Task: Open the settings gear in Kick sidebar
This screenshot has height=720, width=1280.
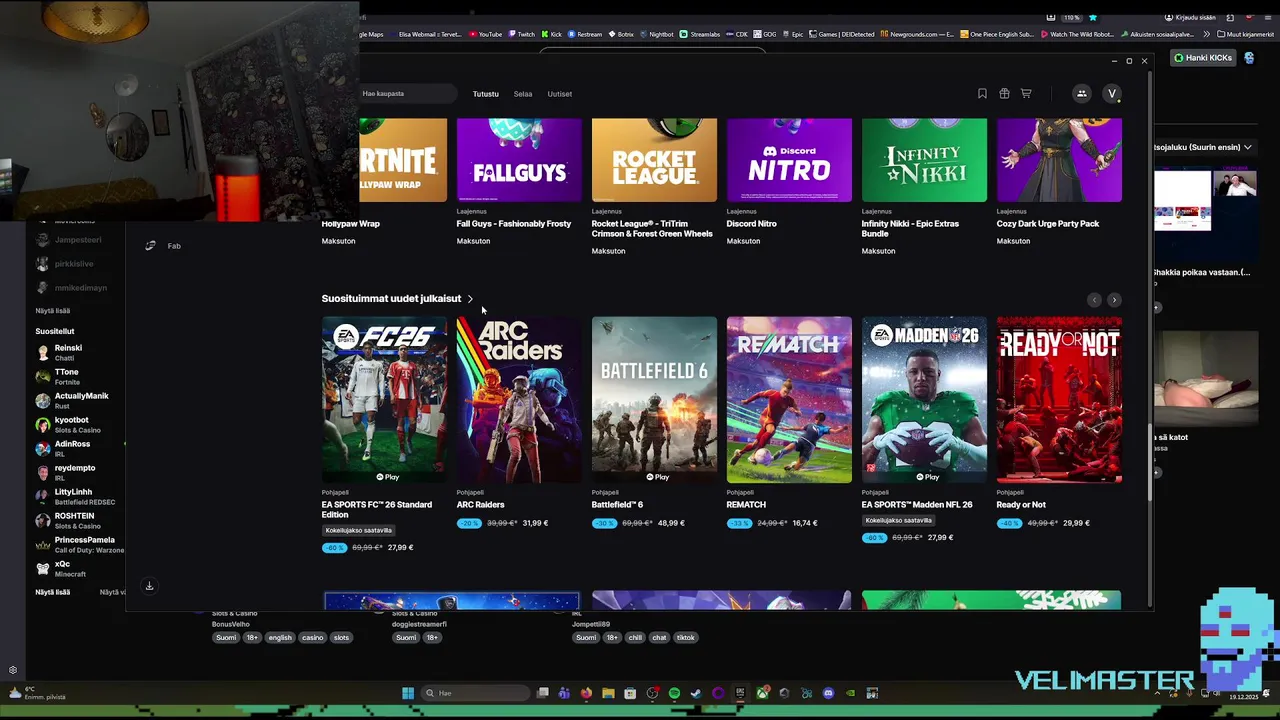Action: click(13, 670)
